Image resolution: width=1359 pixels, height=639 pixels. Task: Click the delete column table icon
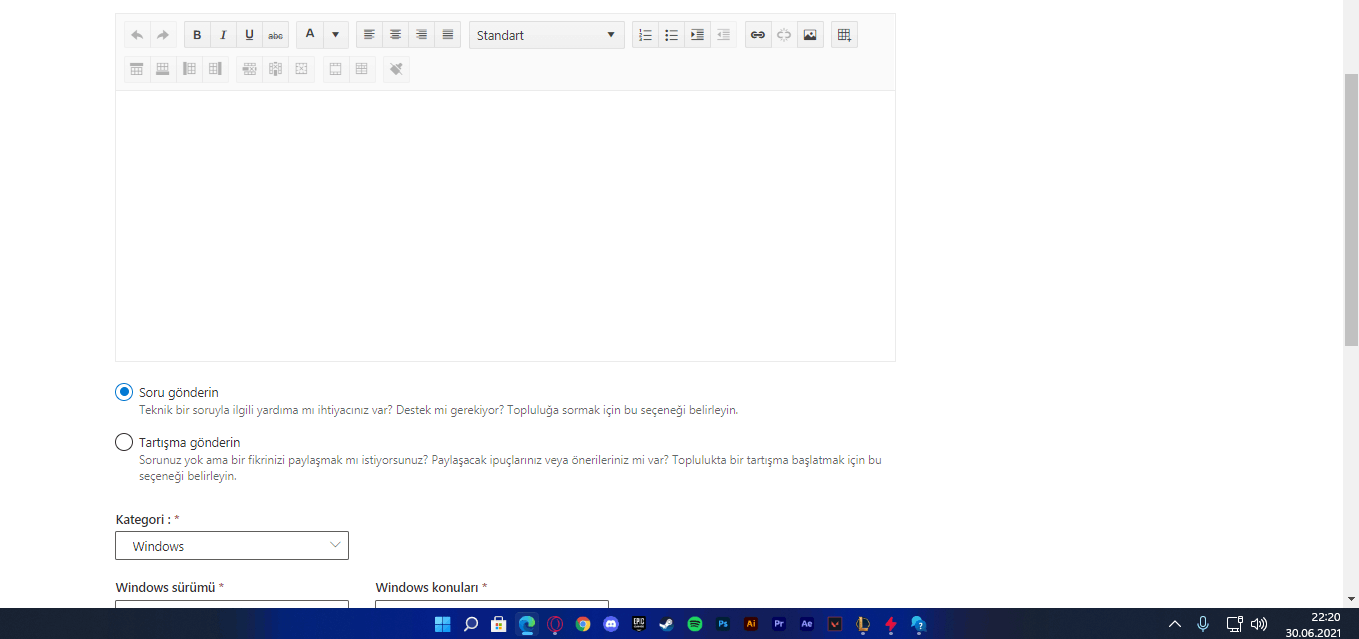pyautogui.click(x=275, y=69)
